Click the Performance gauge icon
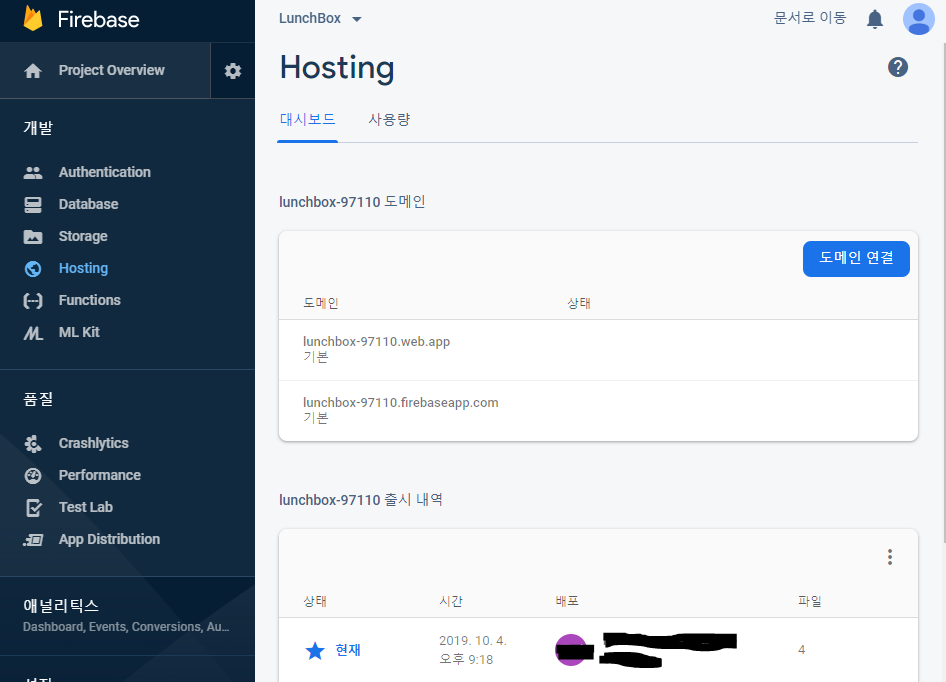This screenshot has width=946, height=682. [x=33, y=476]
